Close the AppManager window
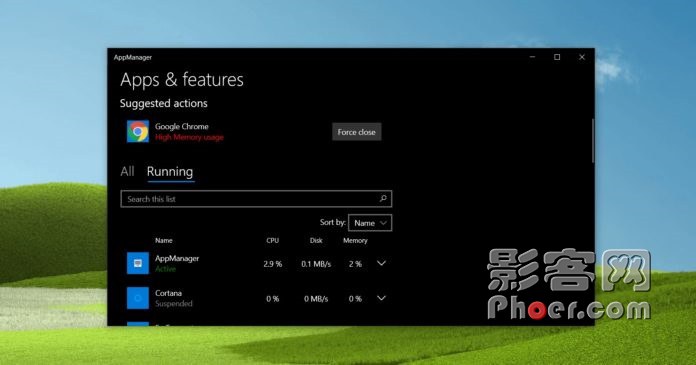 (x=582, y=57)
